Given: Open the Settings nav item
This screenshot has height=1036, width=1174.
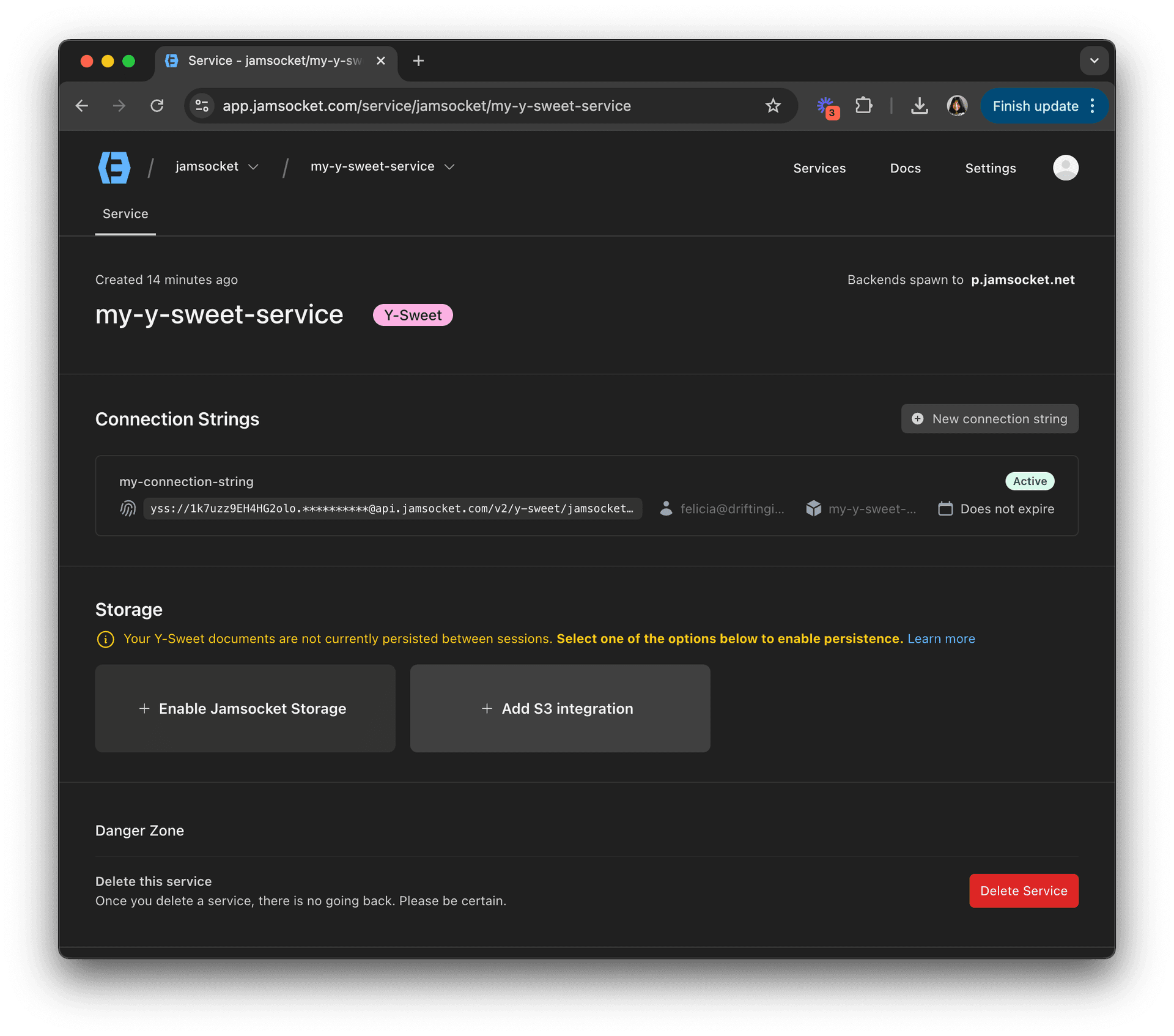Looking at the screenshot, I should tap(990, 168).
